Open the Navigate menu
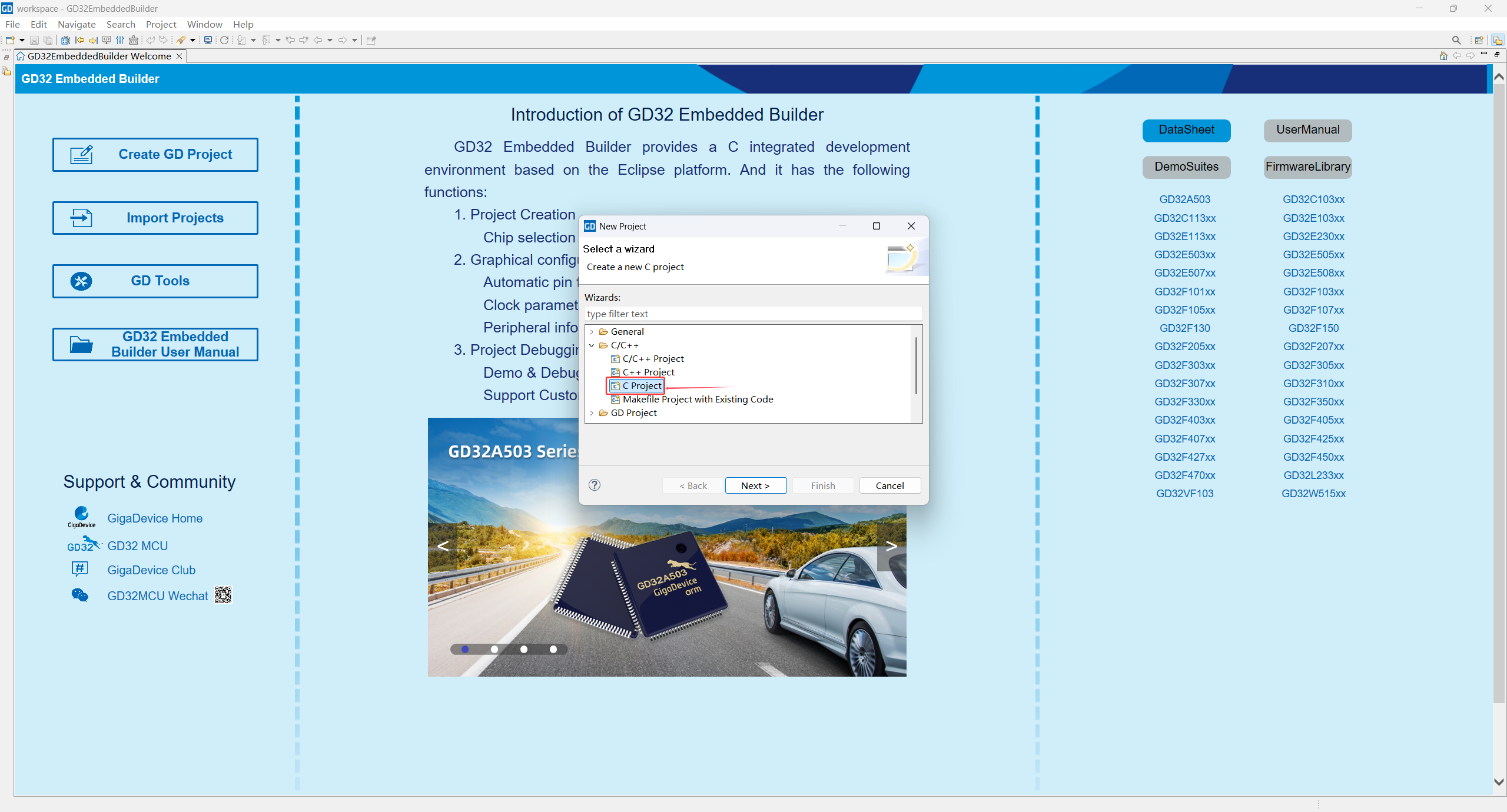The image size is (1507, 812). (x=77, y=24)
